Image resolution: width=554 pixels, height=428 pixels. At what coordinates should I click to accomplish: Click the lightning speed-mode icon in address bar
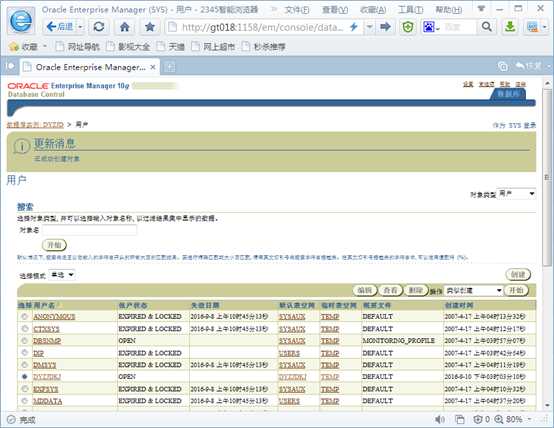[x=353, y=27]
